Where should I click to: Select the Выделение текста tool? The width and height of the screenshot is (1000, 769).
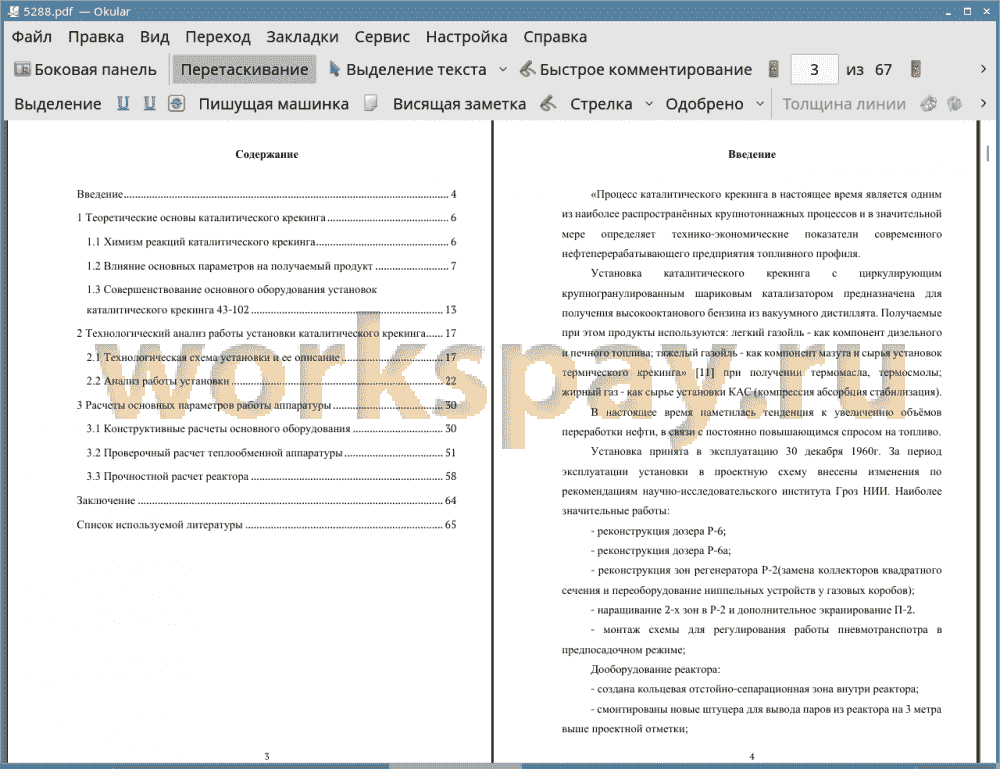[408, 70]
